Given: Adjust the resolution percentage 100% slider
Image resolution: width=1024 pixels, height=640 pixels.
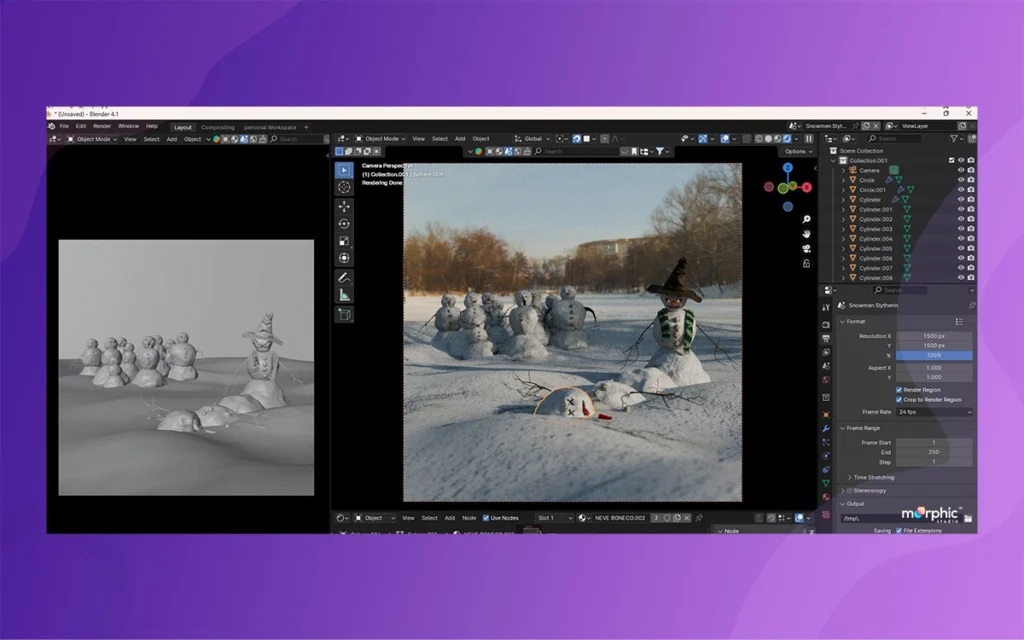Looking at the screenshot, I should (x=934, y=355).
